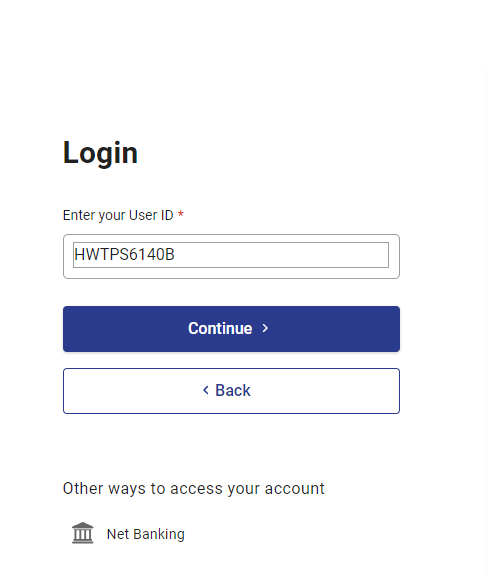Click the red required-field asterisk
Viewport: 487px width, 577px height.
(x=180, y=214)
